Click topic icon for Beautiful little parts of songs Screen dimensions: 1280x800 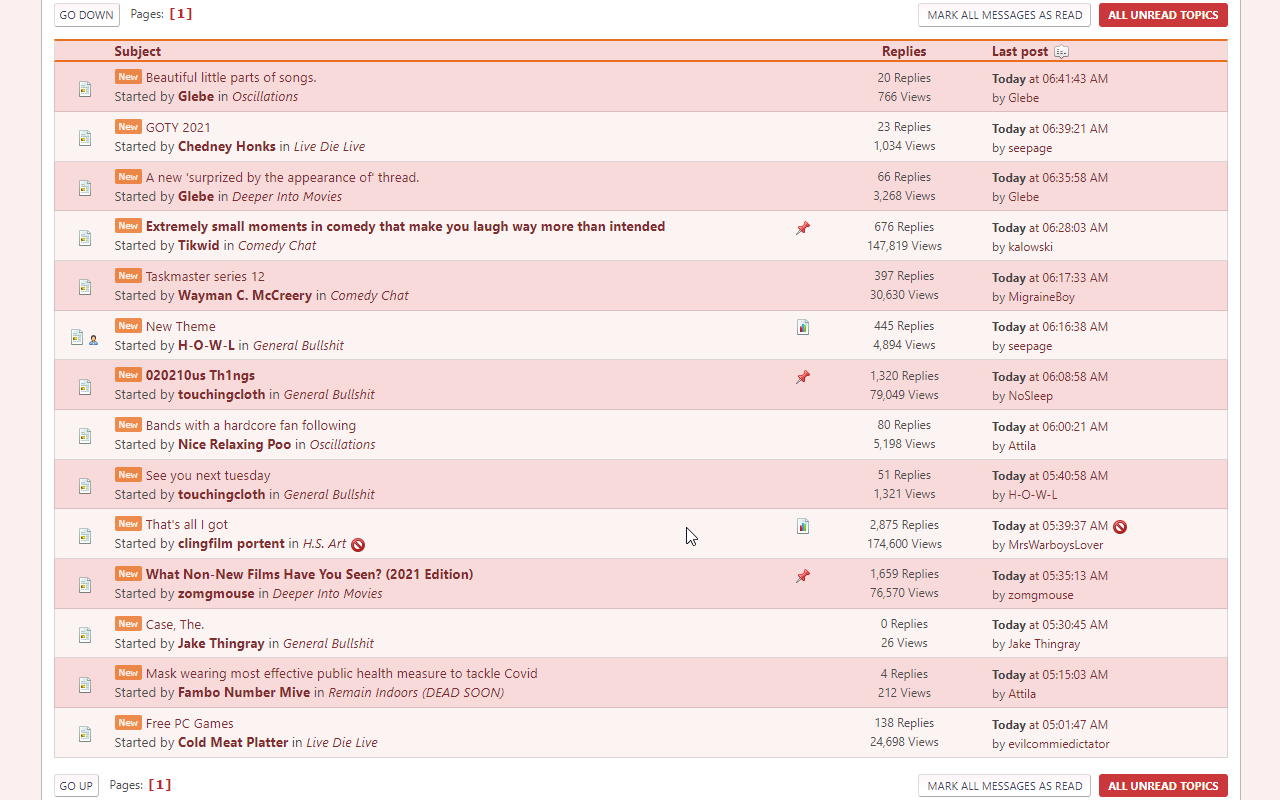(85, 89)
